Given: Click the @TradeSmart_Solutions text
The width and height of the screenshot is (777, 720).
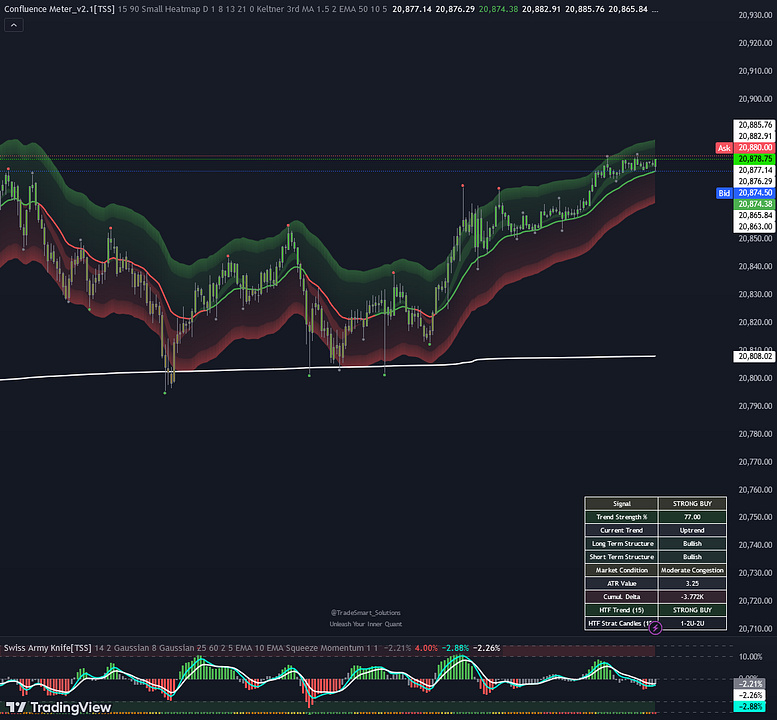Looking at the screenshot, I should [x=366, y=612].
